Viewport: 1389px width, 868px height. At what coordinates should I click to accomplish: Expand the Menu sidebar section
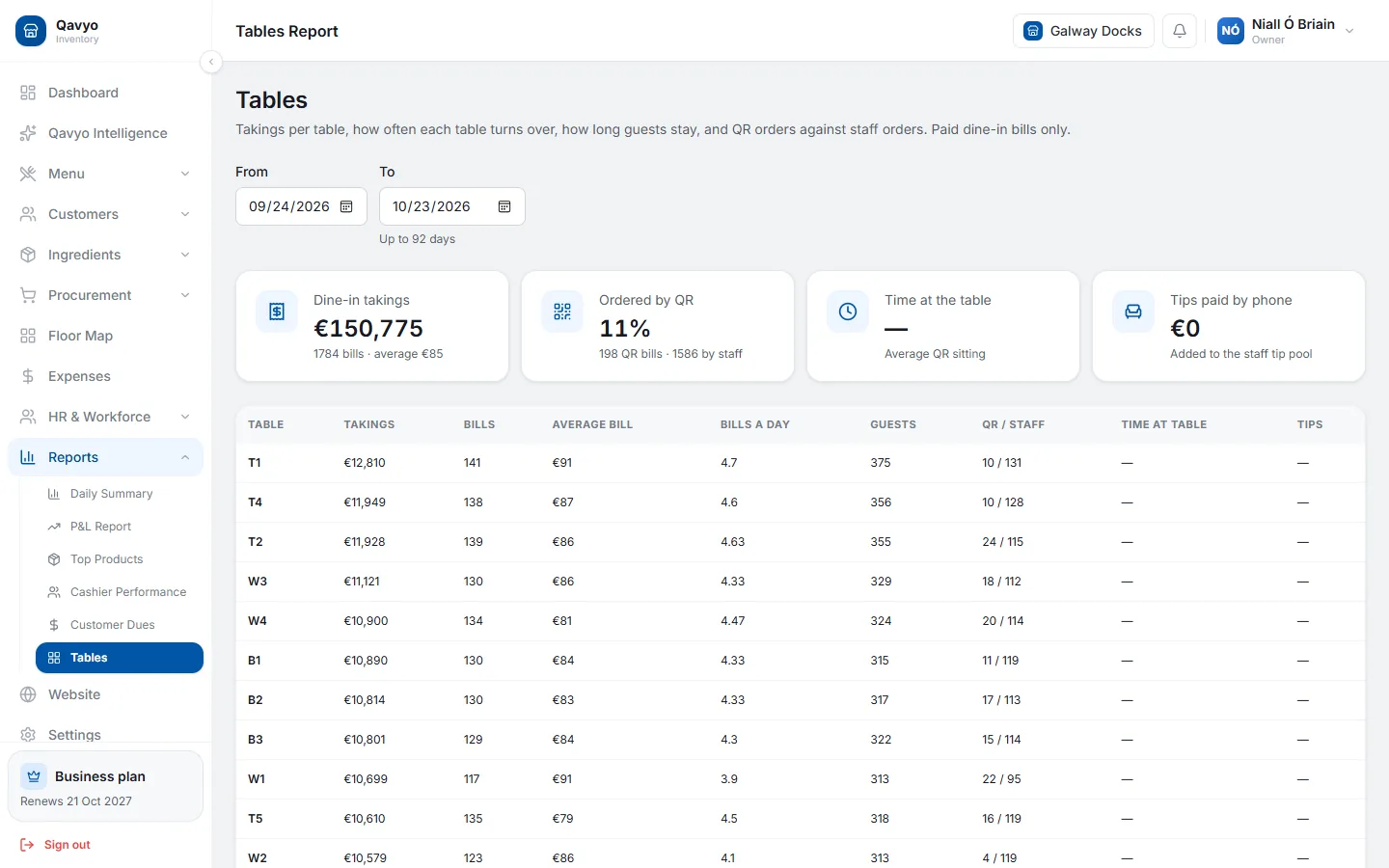[106, 174]
